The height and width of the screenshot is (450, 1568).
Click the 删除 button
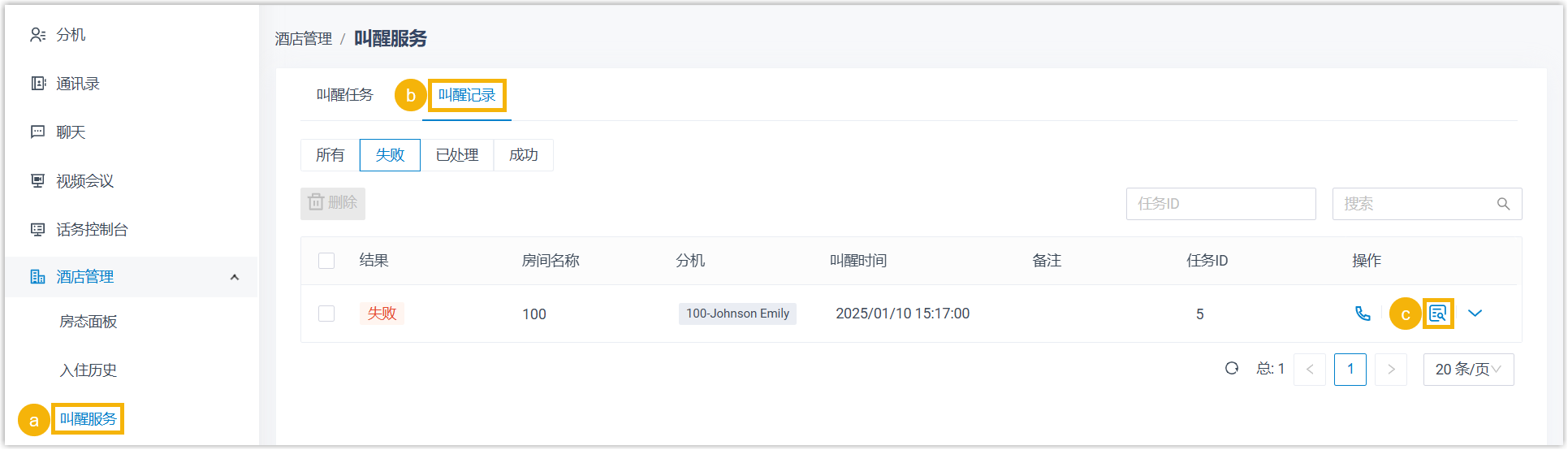tap(333, 203)
